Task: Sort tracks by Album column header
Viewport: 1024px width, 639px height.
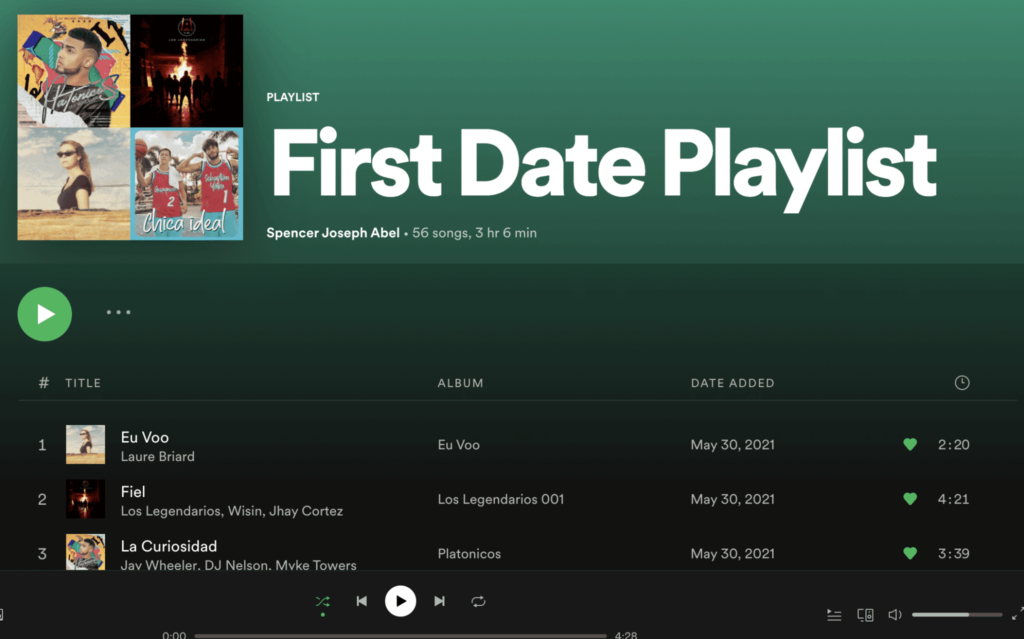Action: (460, 383)
